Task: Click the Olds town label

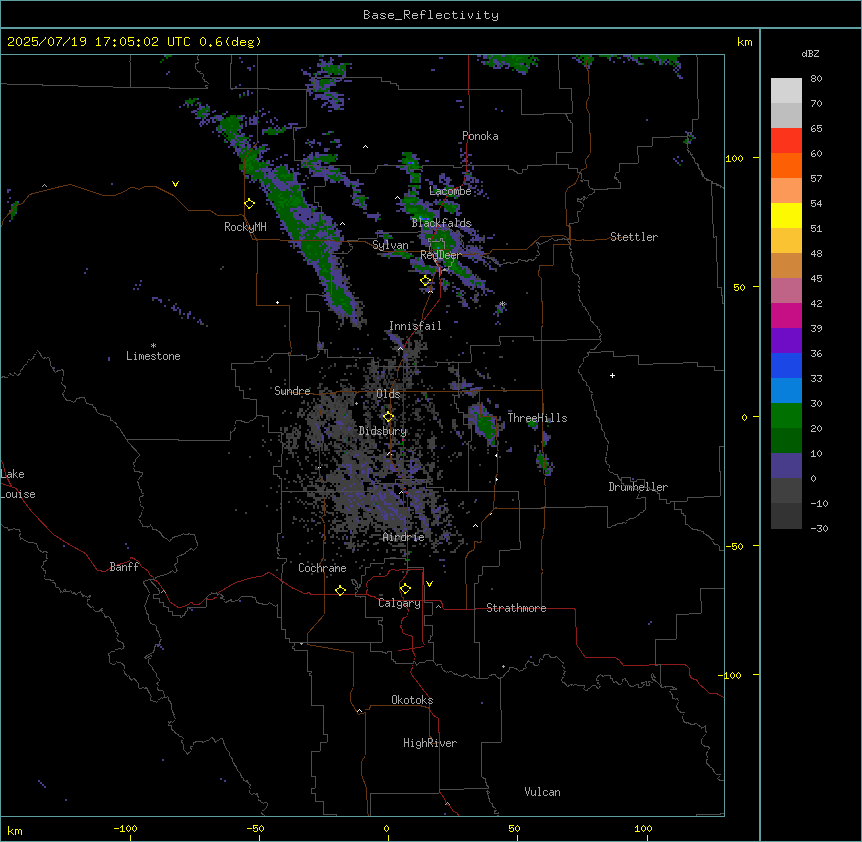Action: click(388, 394)
